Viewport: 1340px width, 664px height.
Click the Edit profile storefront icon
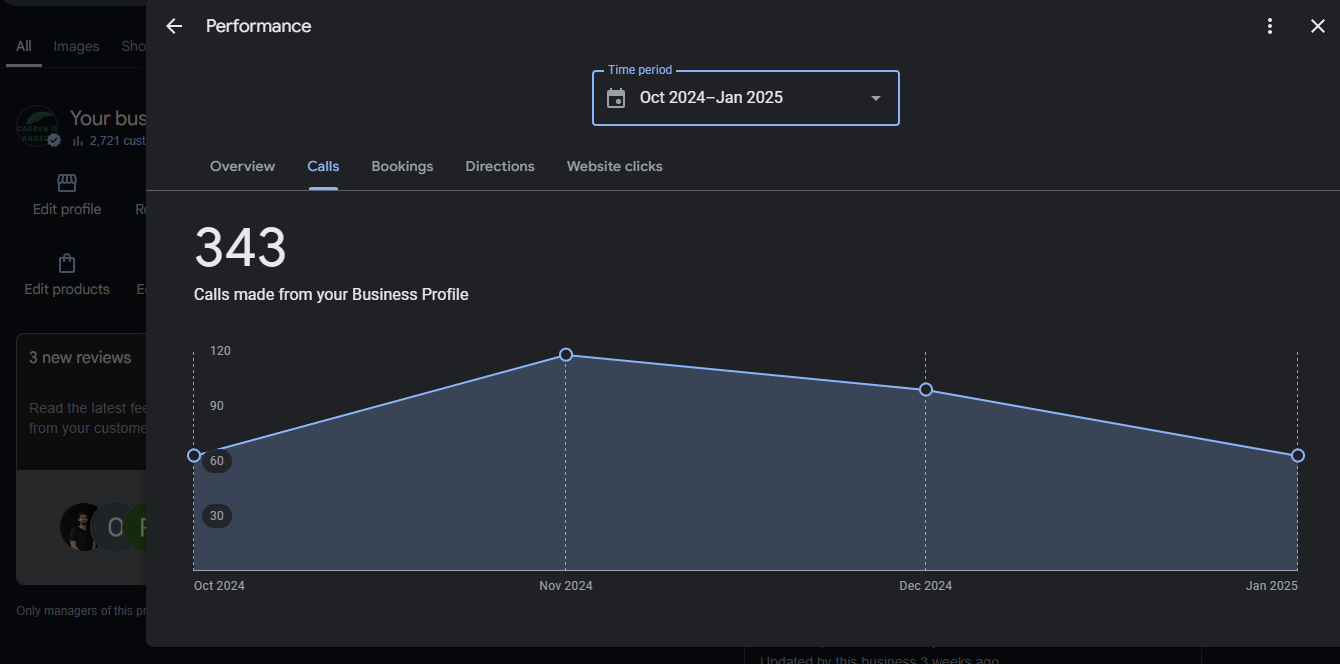tap(67, 183)
